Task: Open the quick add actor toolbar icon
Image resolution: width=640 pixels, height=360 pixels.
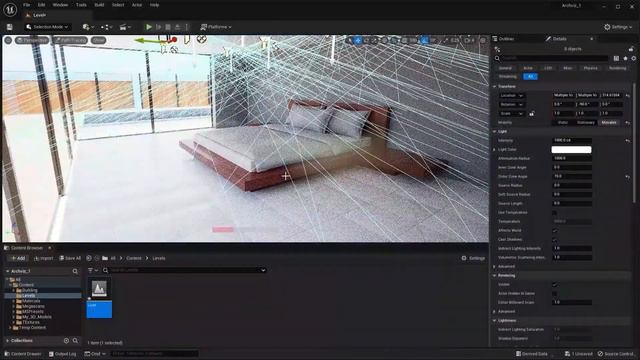Action: click(x=88, y=27)
